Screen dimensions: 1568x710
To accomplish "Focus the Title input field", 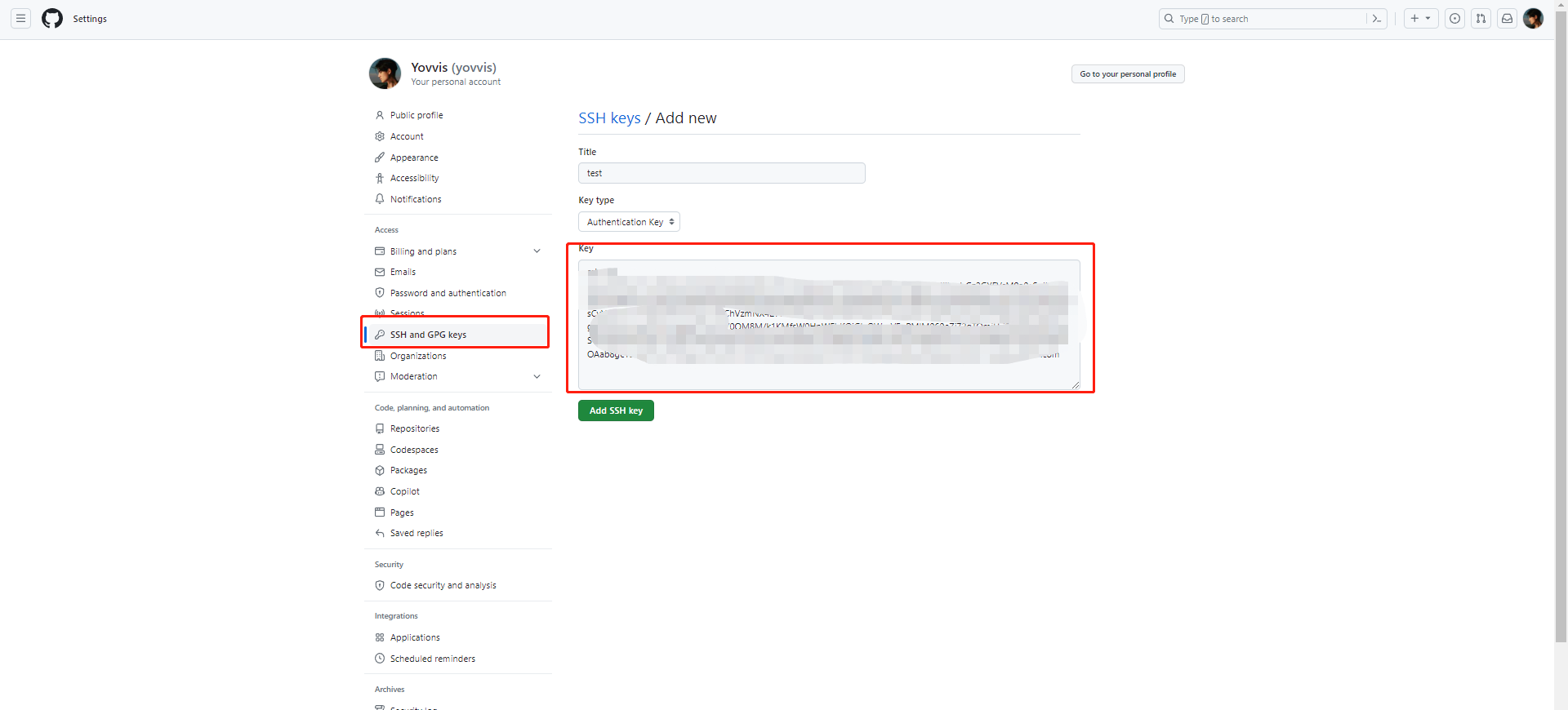I will [x=721, y=173].
